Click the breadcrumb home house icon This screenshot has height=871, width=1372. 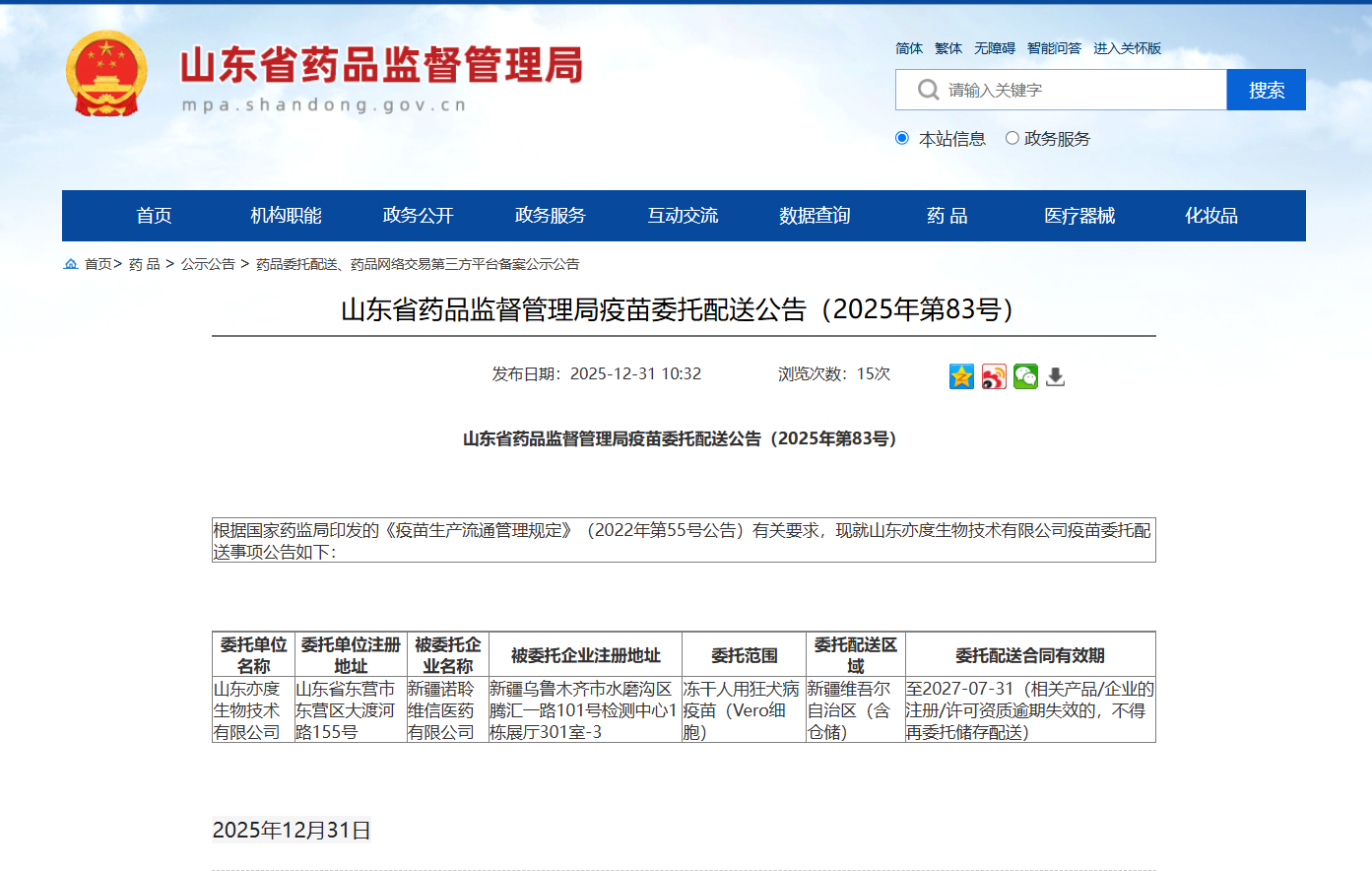pos(71,264)
